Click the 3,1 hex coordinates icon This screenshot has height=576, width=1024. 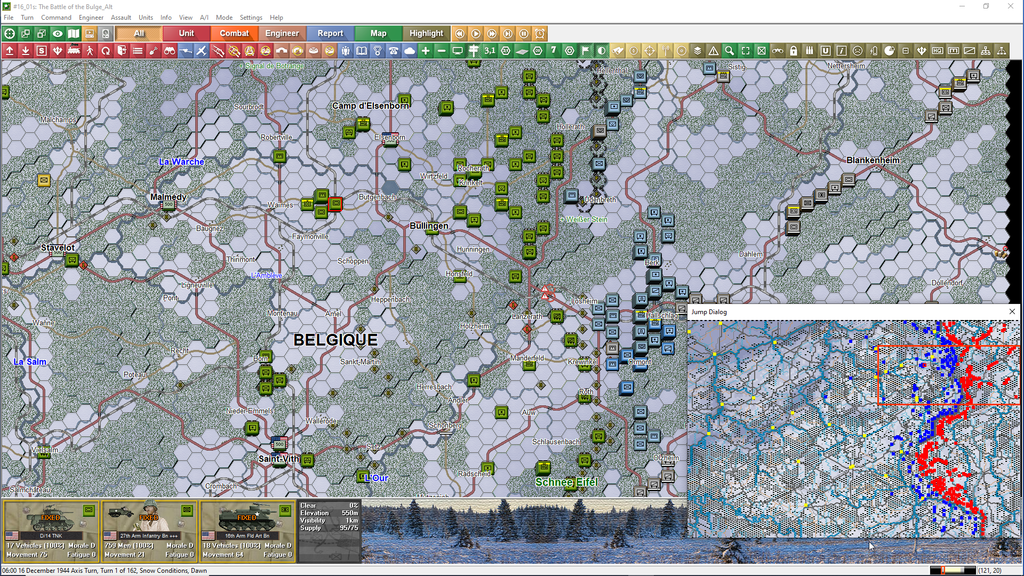coord(489,50)
